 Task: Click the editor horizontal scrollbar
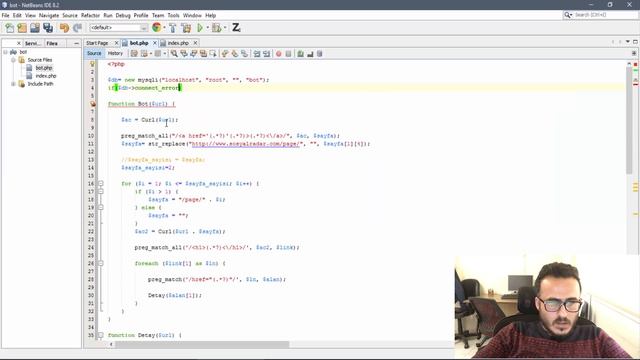[203, 344]
